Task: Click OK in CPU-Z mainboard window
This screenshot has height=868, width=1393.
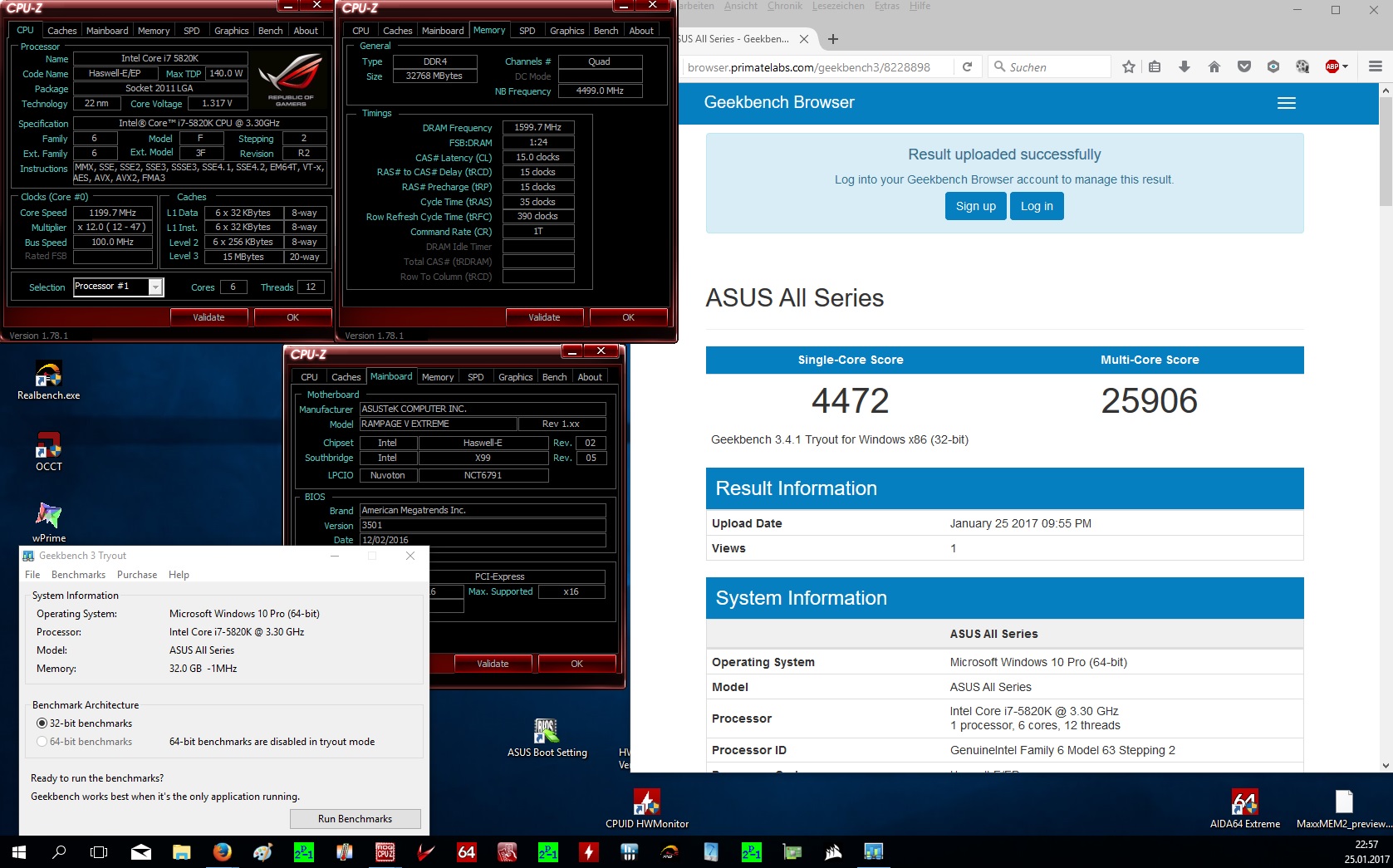Action: [576, 664]
